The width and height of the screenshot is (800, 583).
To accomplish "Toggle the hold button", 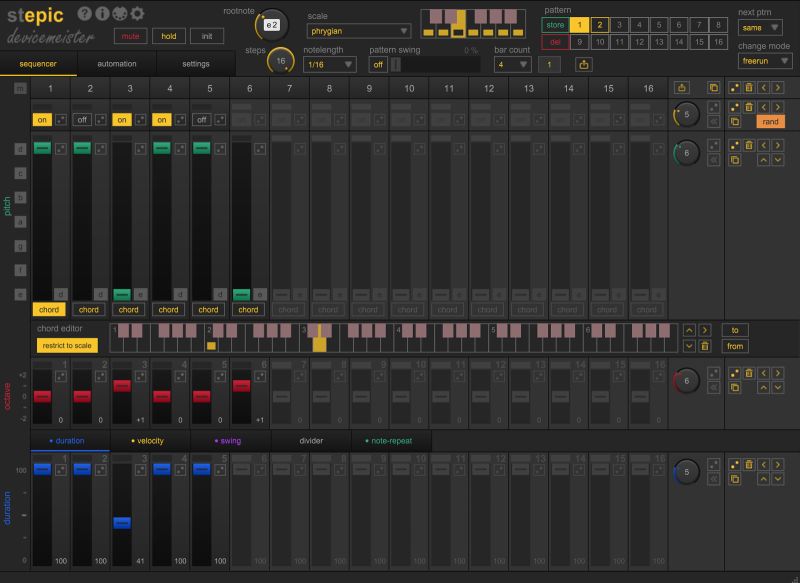I will tap(169, 36).
